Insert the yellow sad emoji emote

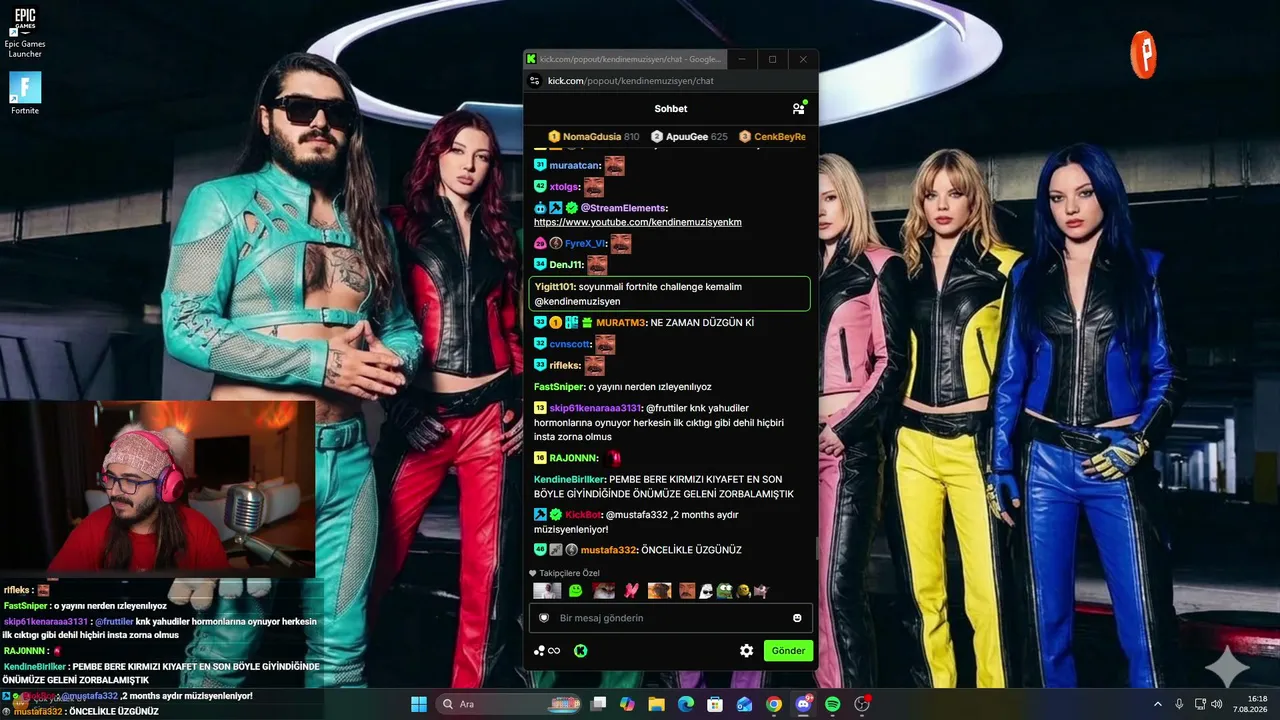click(743, 591)
